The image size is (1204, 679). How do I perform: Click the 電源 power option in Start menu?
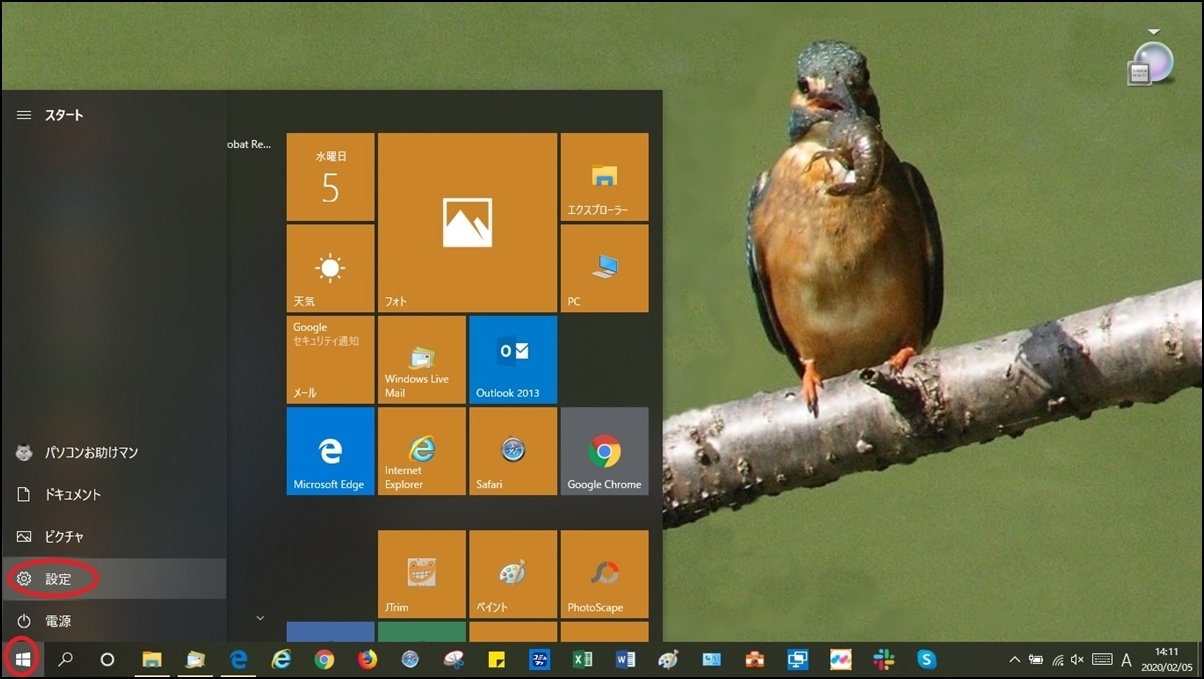coord(114,621)
